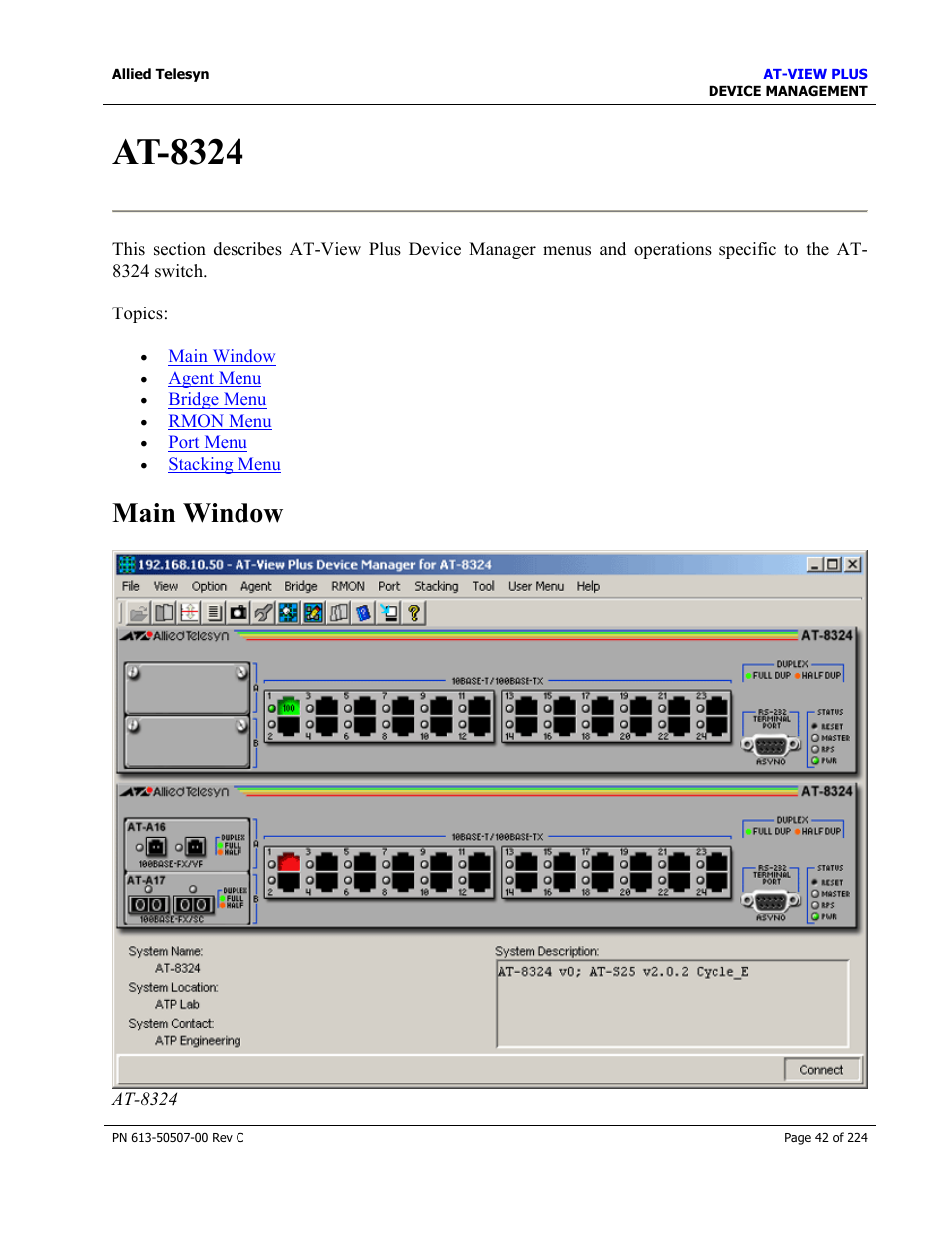952x1233 pixels.
Task: Click RS-232 terminal port on bottom switch
Action: [x=771, y=901]
